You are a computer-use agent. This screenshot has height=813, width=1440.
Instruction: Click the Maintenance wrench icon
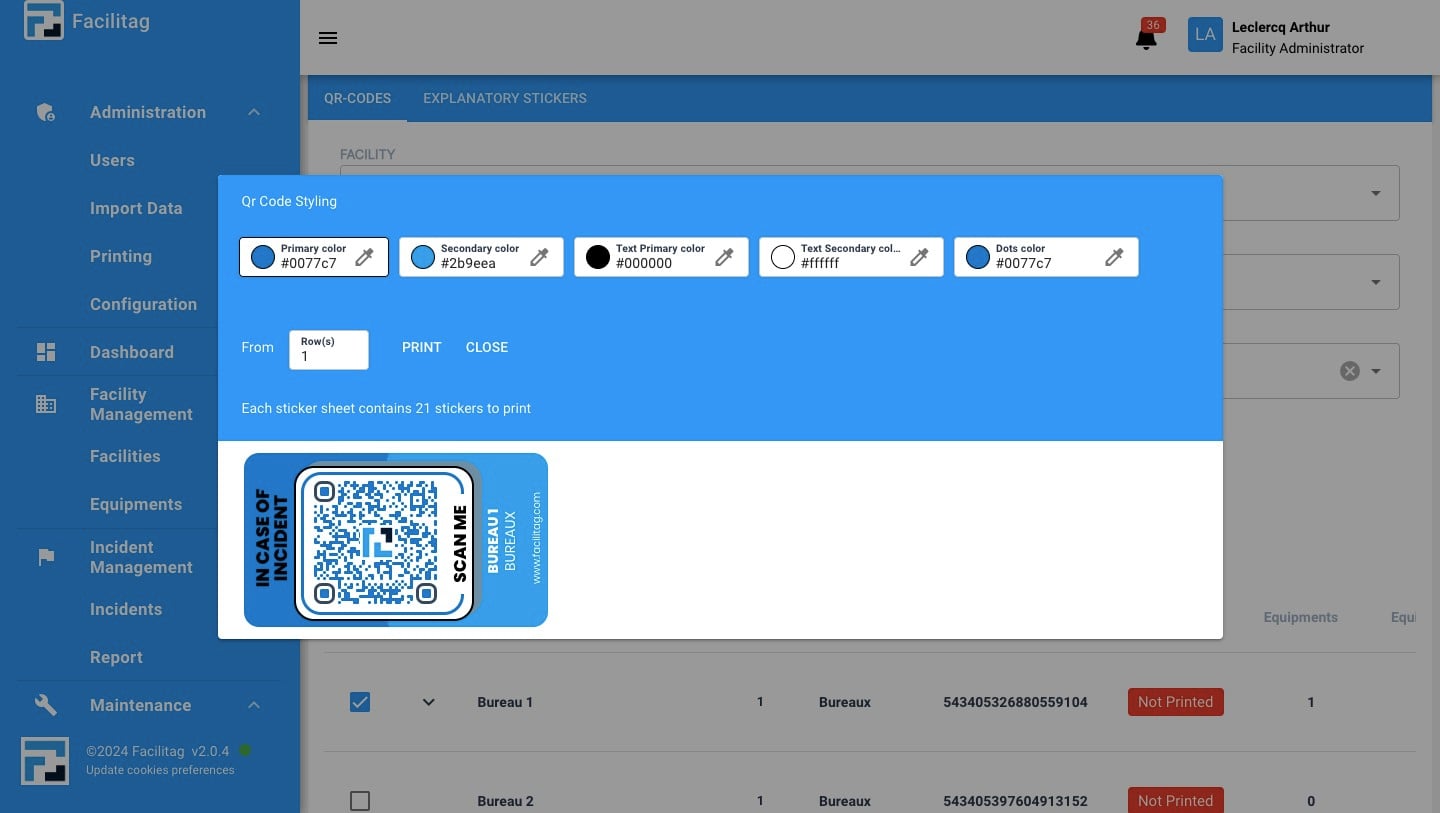46,705
